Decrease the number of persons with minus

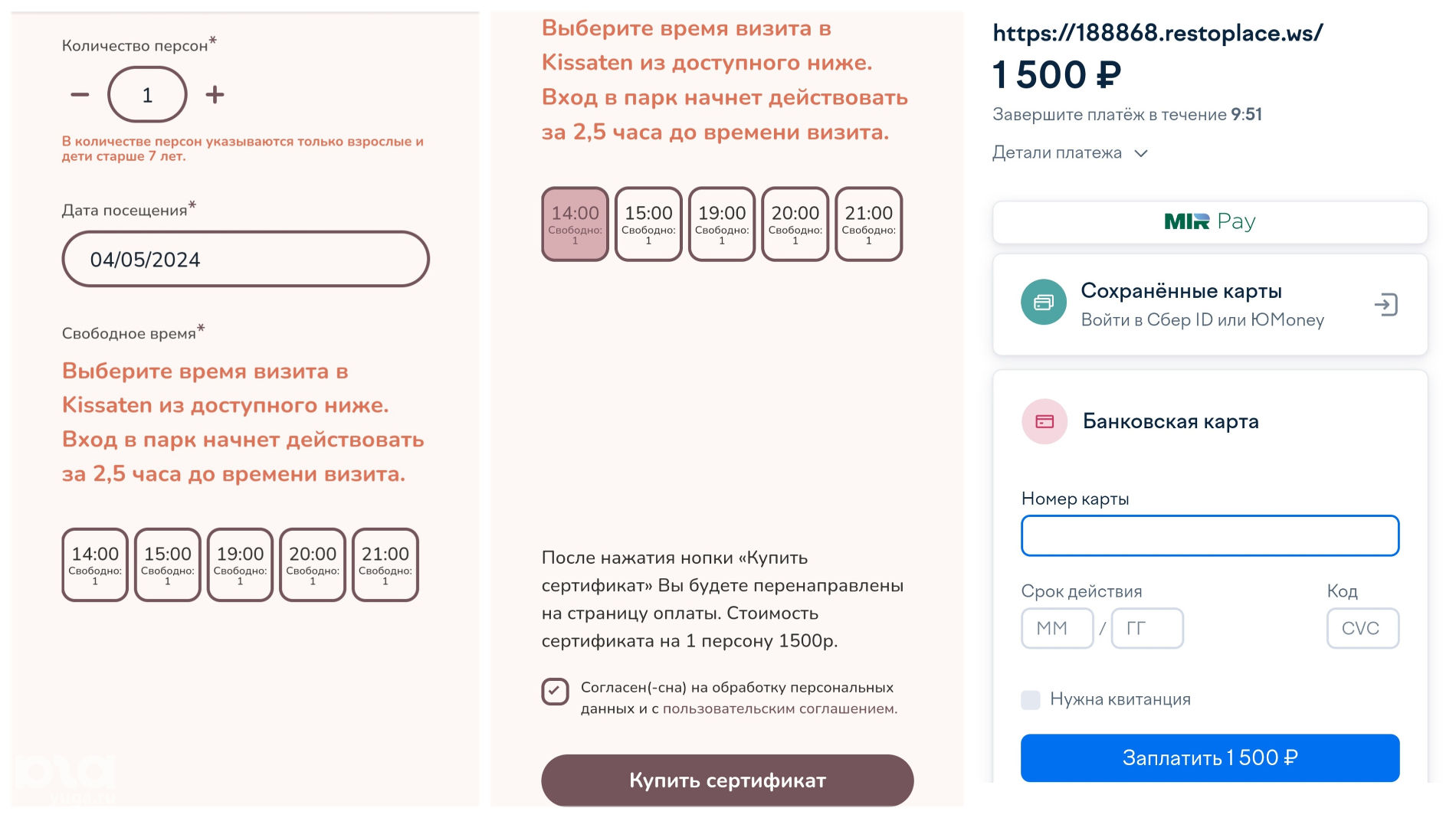(x=80, y=95)
